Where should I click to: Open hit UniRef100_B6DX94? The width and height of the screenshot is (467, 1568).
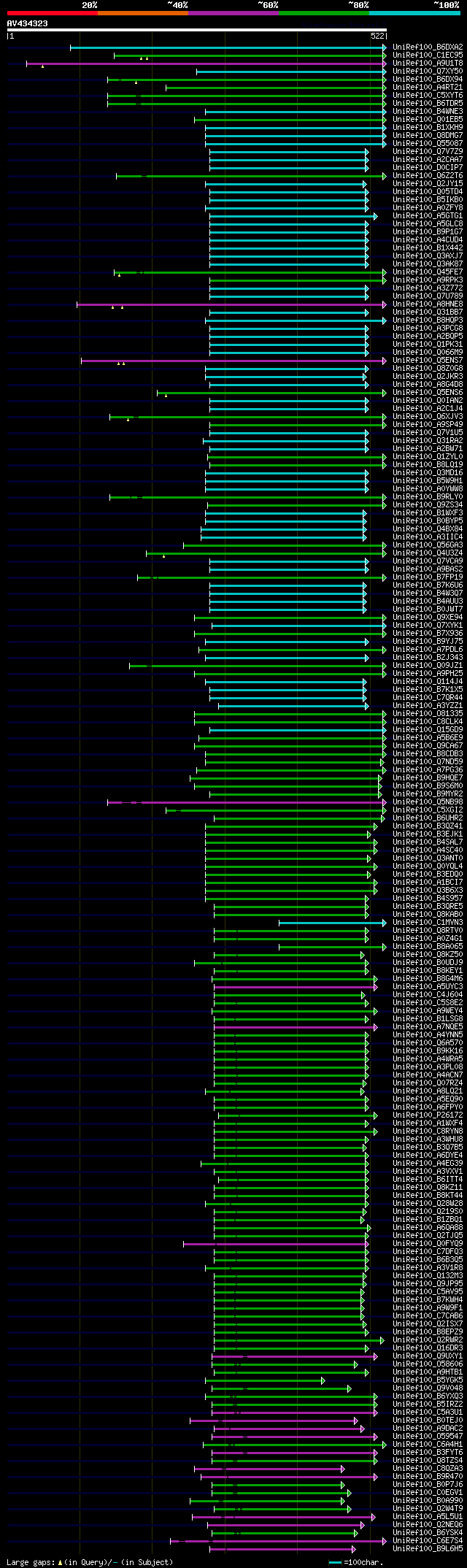[x=428, y=80]
